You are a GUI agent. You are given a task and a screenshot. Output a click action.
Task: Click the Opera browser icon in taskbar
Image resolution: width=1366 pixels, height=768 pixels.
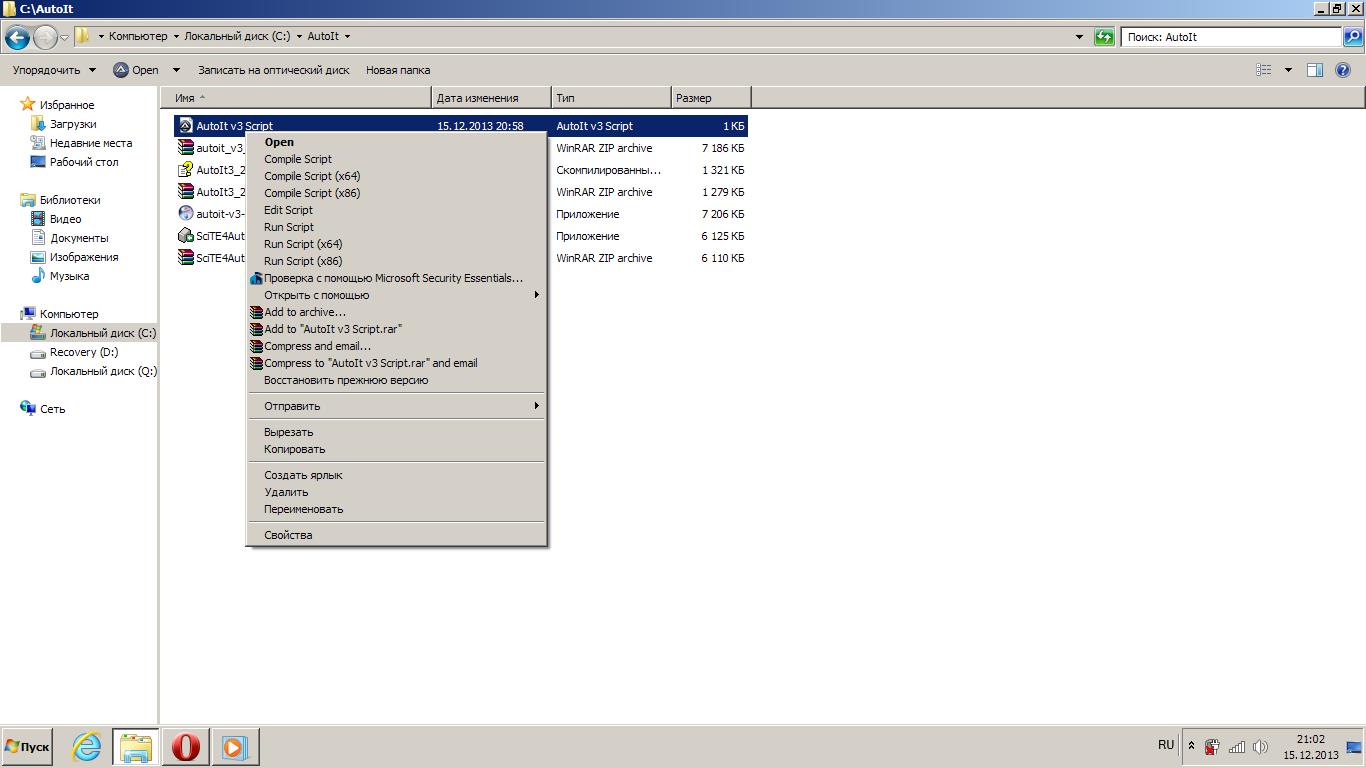pyautogui.click(x=185, y=747)
